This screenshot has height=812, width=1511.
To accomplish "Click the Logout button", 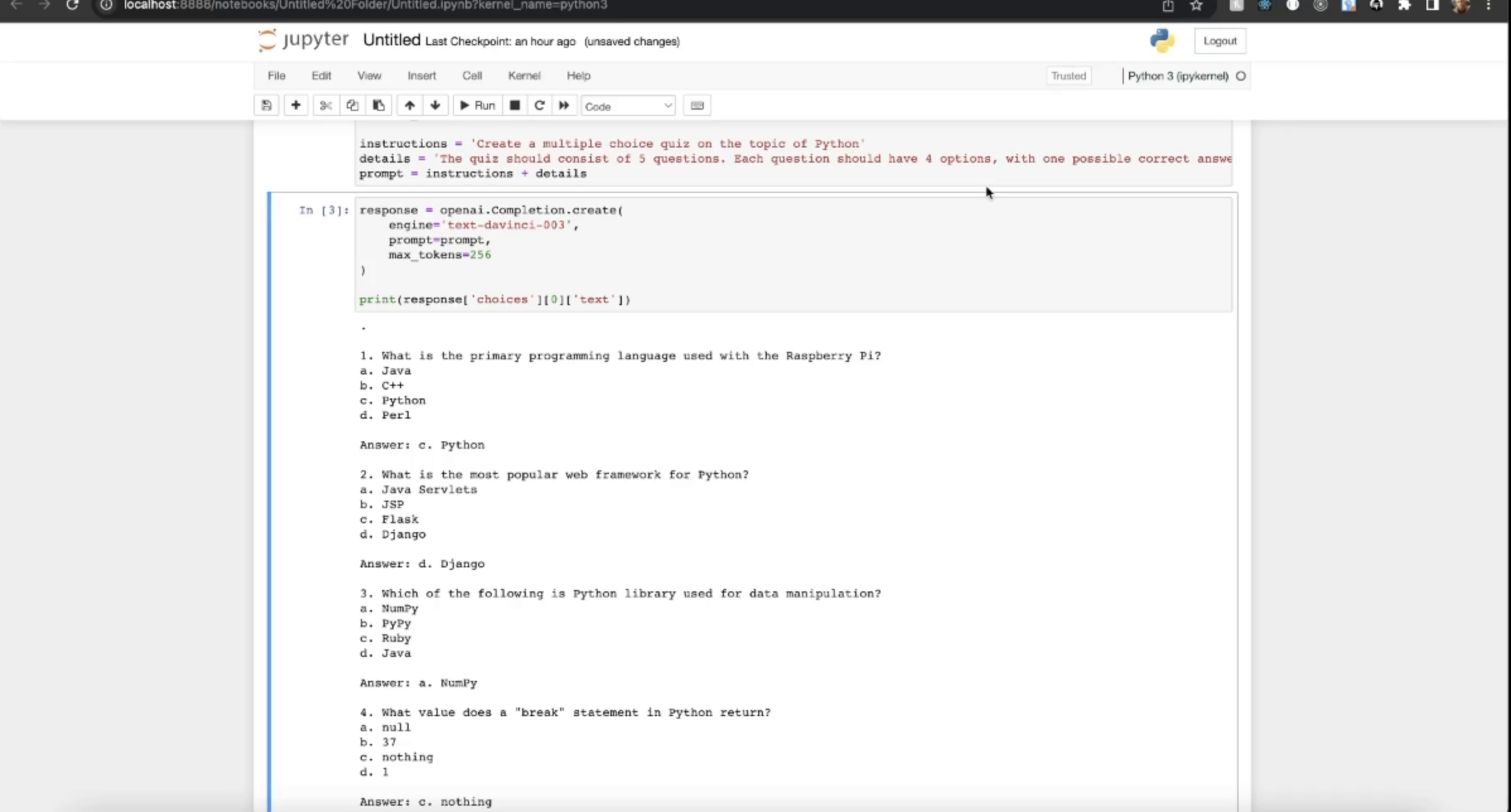I will (x=1219, y=41).
